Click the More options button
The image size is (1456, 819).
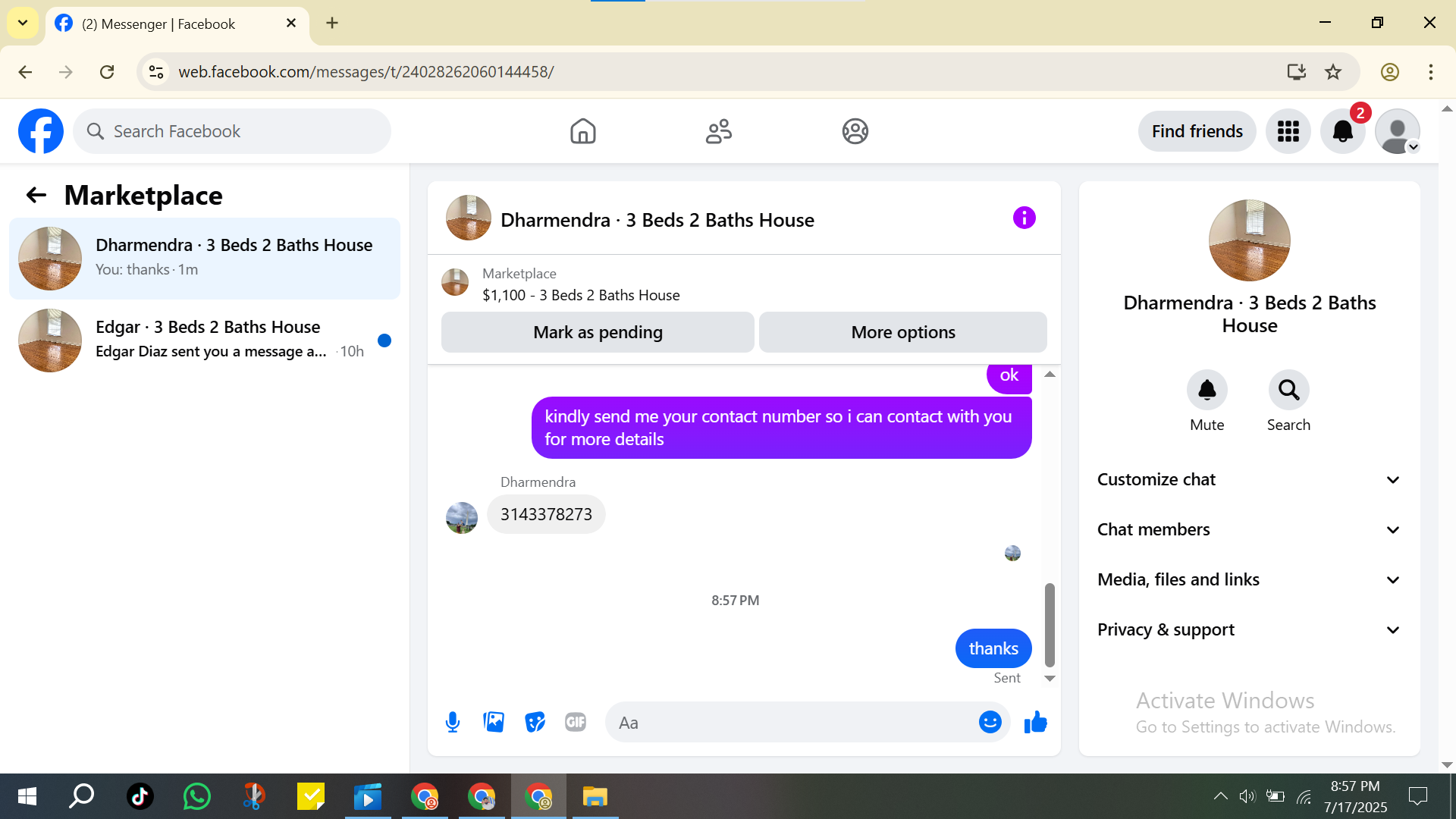902,332
